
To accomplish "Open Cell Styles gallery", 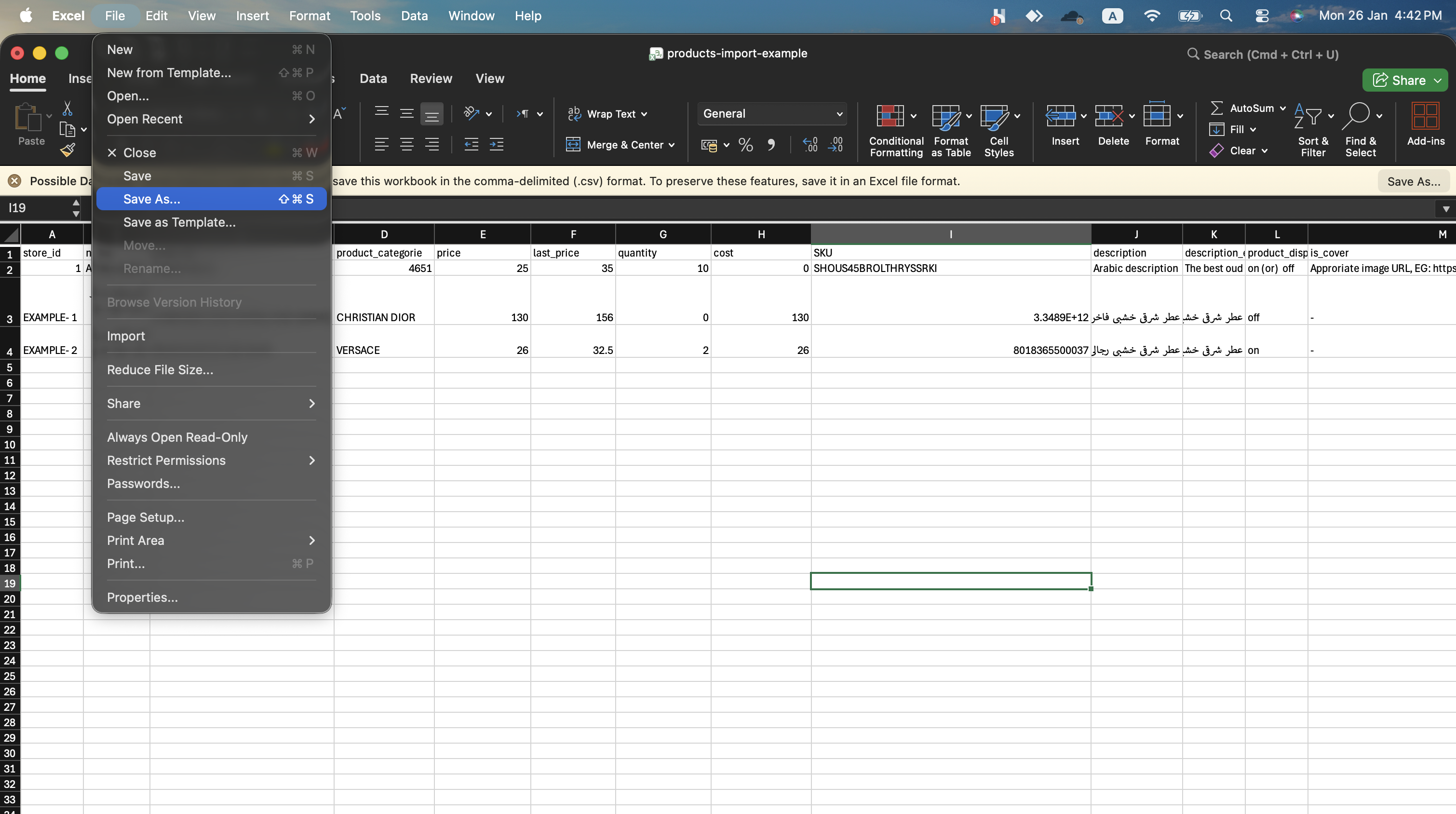I will [993, 116].
